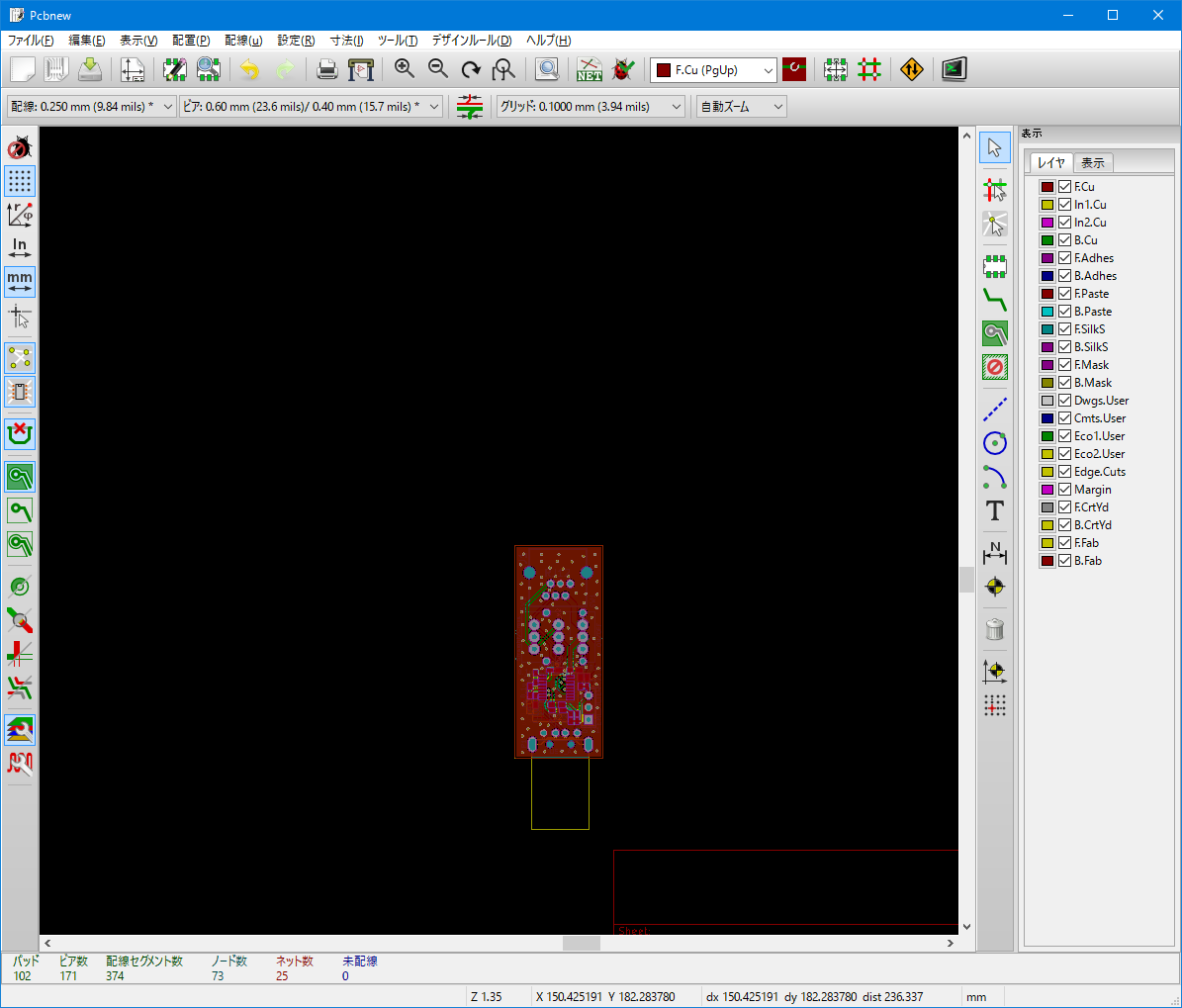Select the B.Mask layer name
1182x1008 pixels.
(x=1093, y=382)
